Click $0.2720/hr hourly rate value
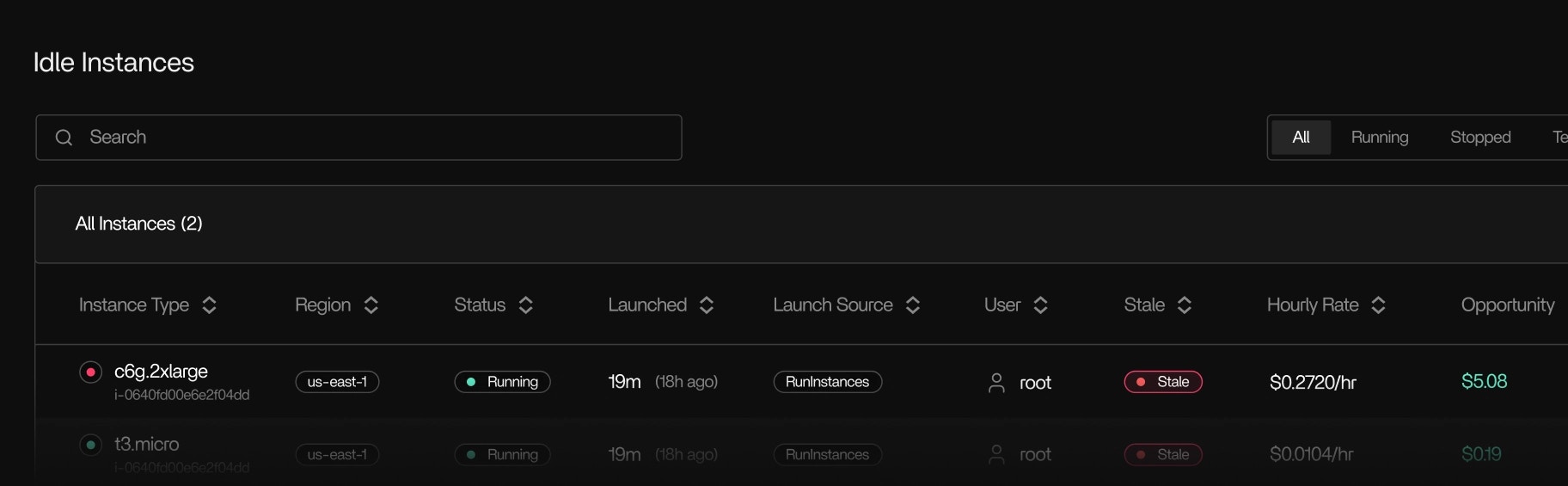 pos(1313,382)
